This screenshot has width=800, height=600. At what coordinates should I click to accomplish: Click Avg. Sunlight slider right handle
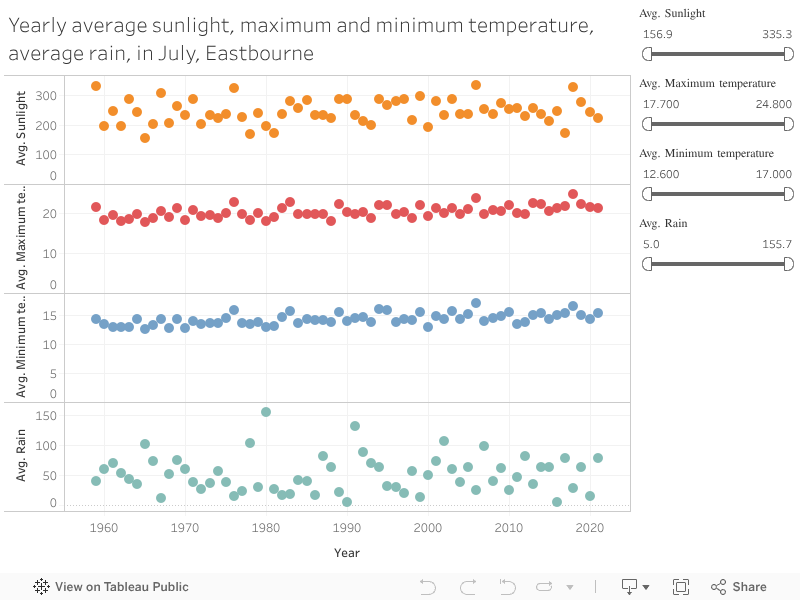788,54
